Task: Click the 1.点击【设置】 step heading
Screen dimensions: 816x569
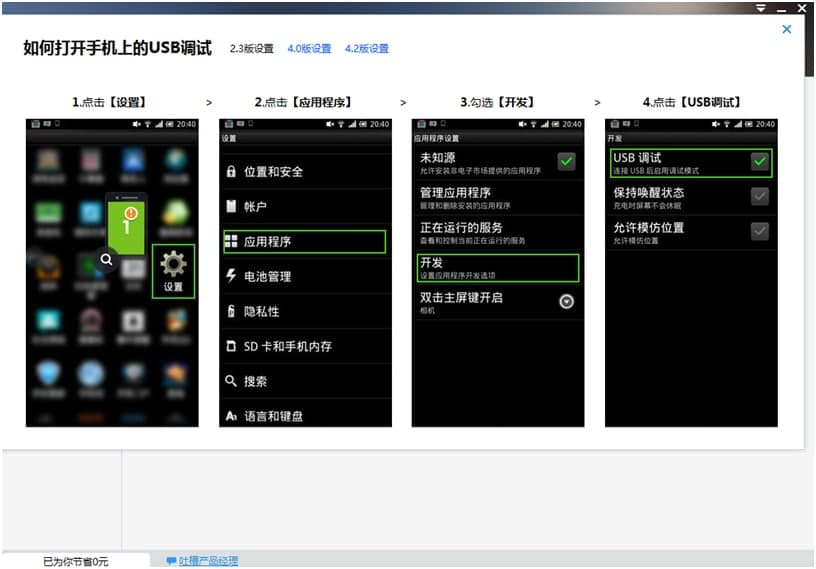Action: pos(109,102)
